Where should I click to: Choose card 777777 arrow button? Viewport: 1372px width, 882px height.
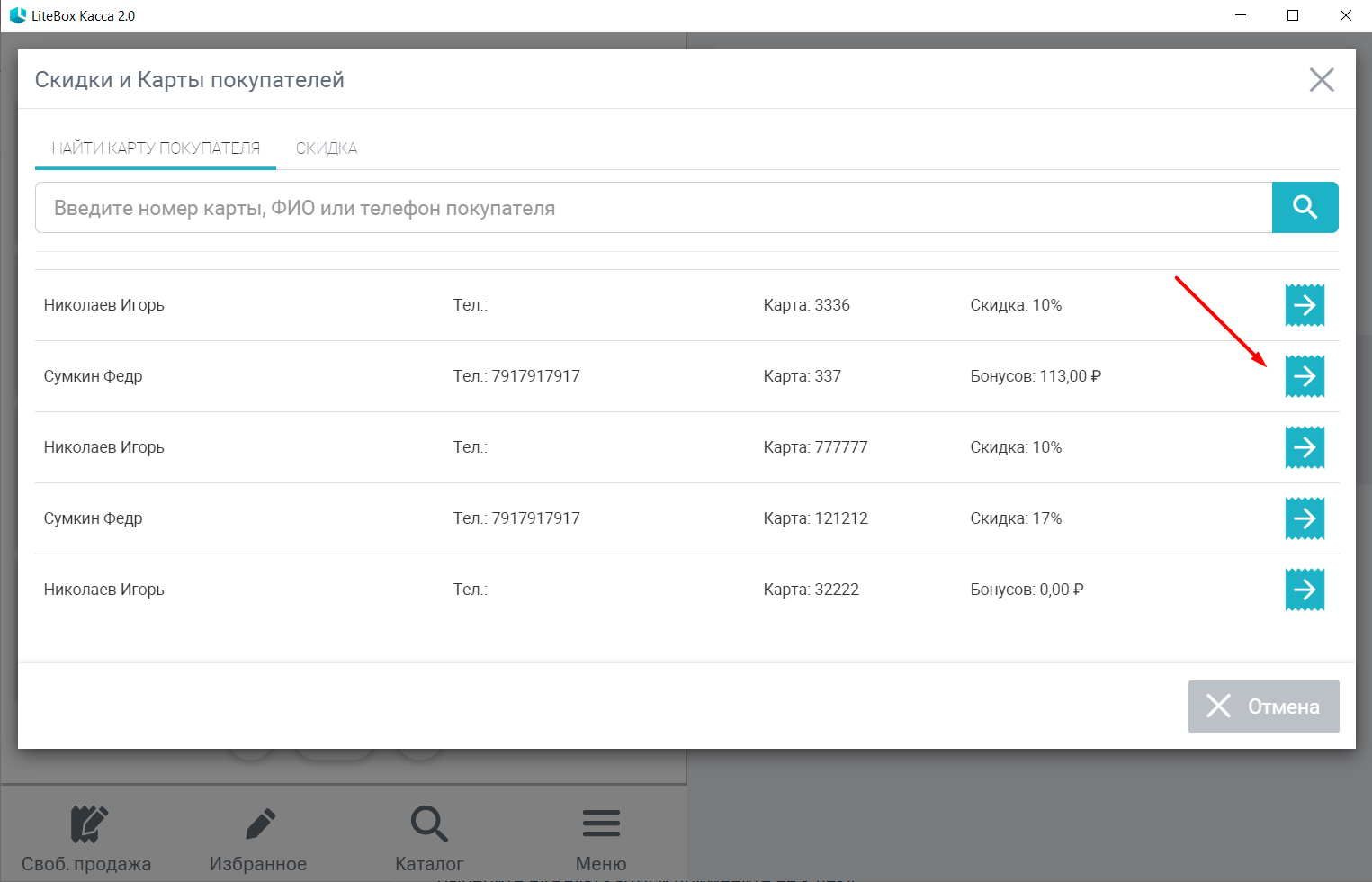(x=1305, y=447)
